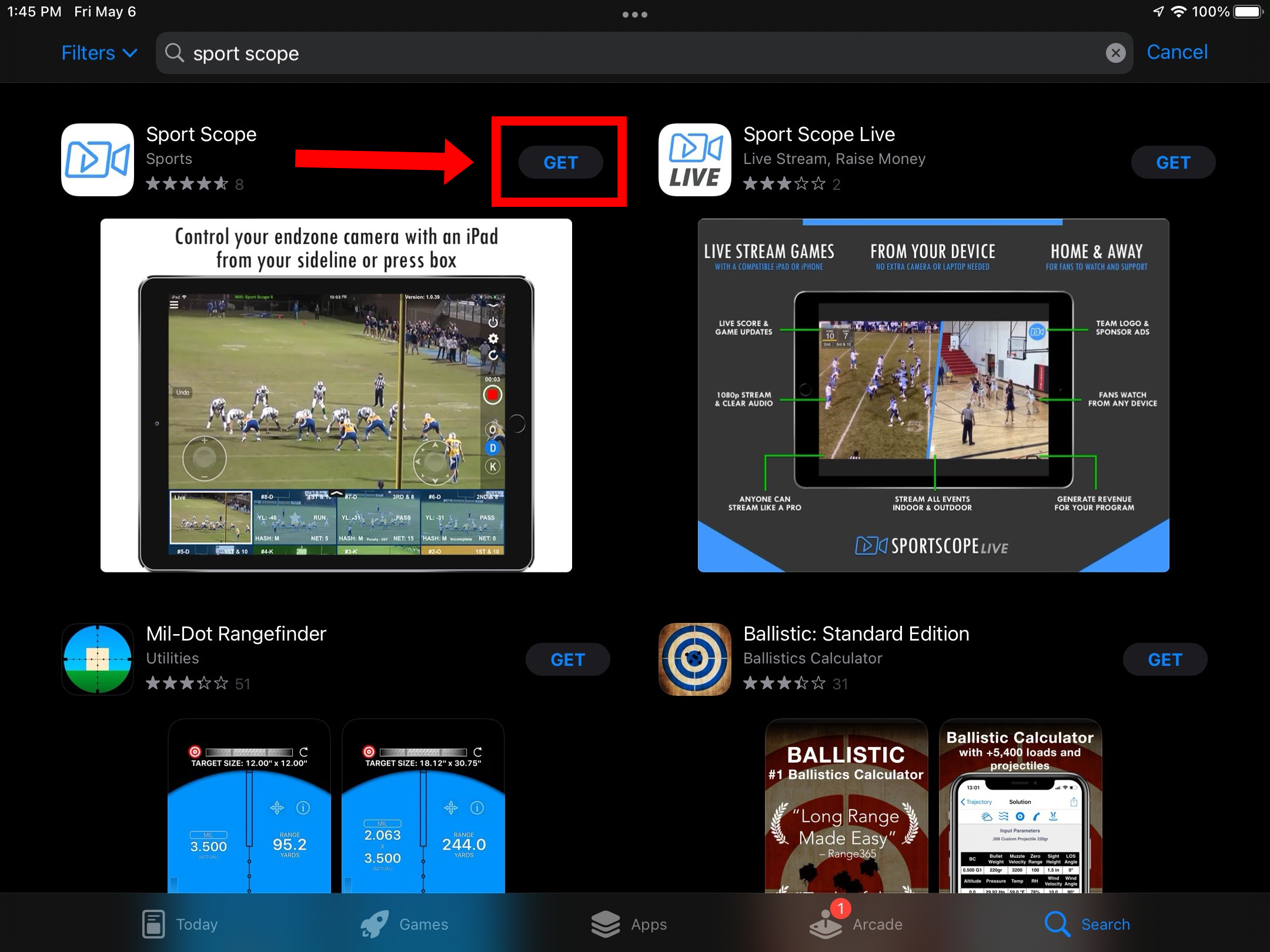Tap the Wi-Fi icon in status bar
1270x952 pixels.
[1178, 12]
